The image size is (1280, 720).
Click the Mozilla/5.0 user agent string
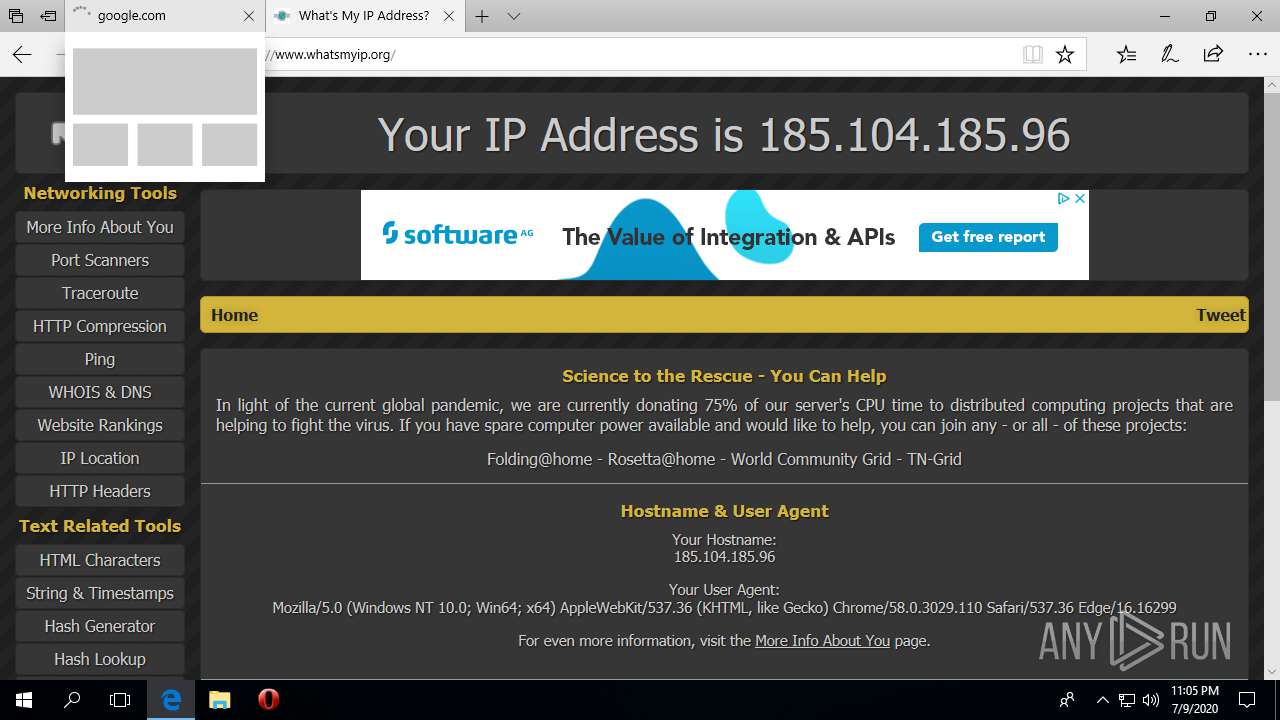click(x=724, y=608)
